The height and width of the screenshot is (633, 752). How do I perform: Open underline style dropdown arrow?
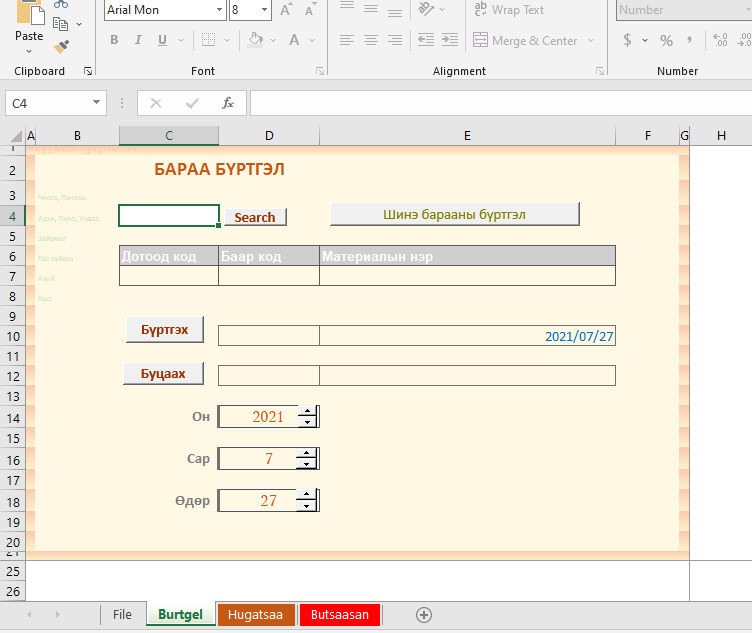(x=181, y=40)
